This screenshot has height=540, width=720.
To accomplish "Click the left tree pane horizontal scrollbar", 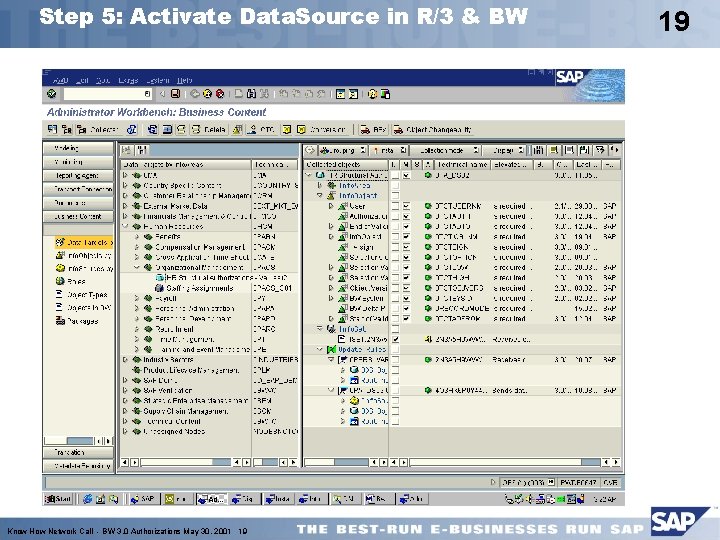I will (x=186, y=462).
